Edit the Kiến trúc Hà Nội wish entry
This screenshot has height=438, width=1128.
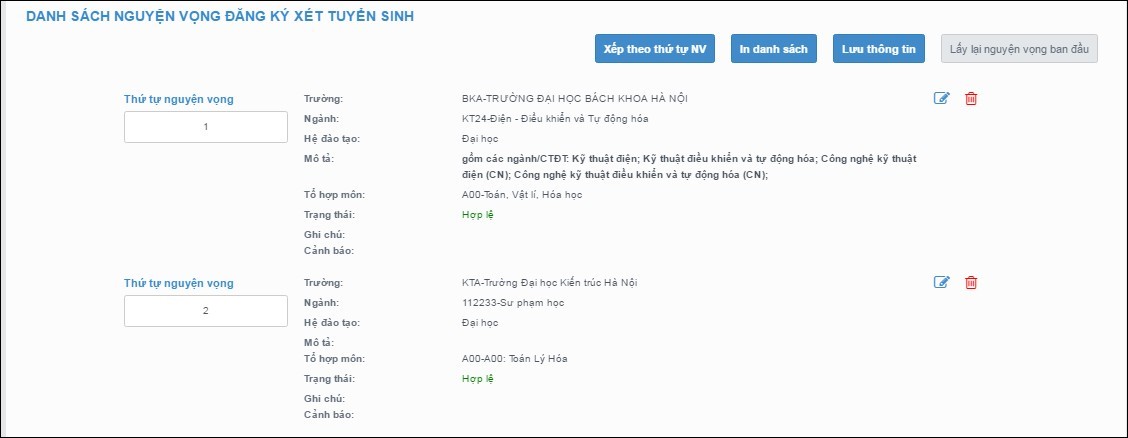(x=941, y=283)
